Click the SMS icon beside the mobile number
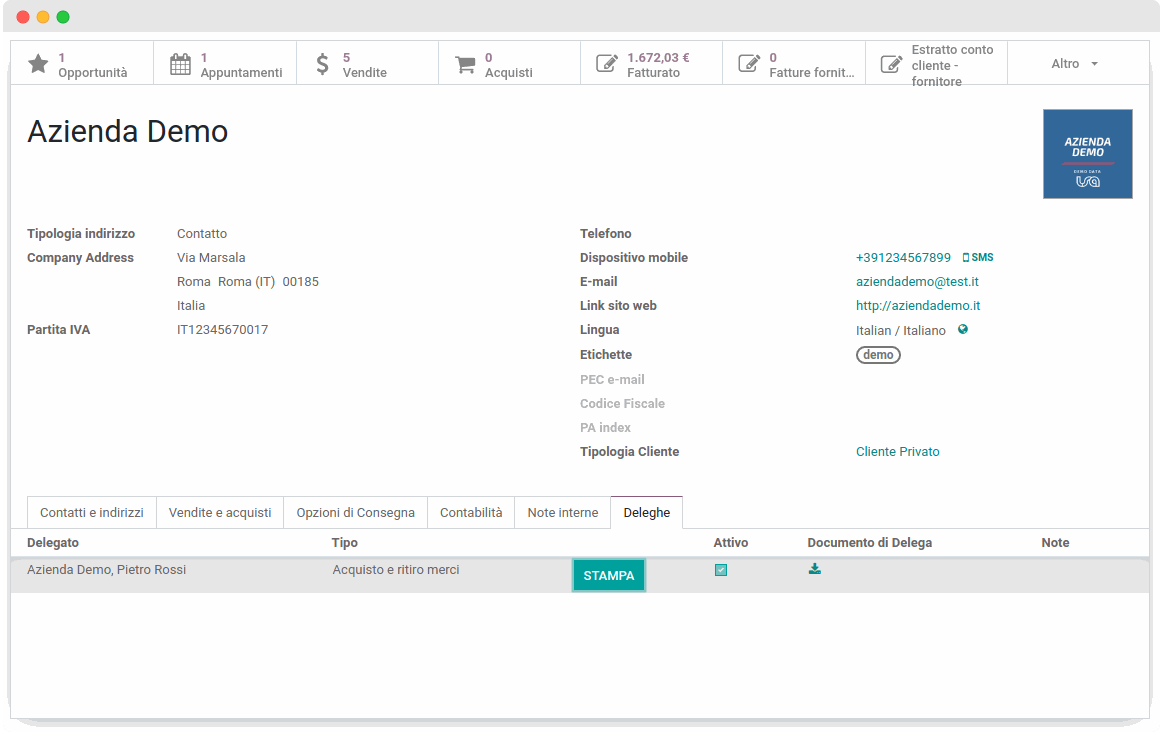The width and height of the screenshot is (1163, 732). [x=977, y=257]
